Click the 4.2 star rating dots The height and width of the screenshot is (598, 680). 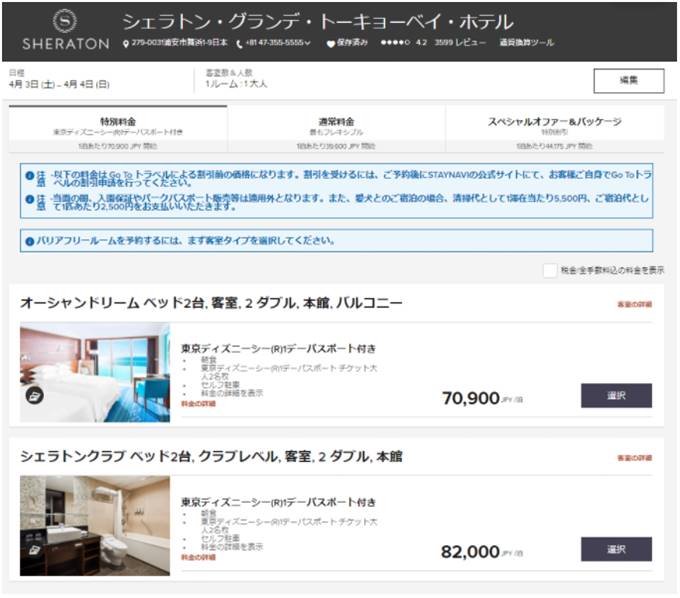pyautogui.click(x=395, y=42)
